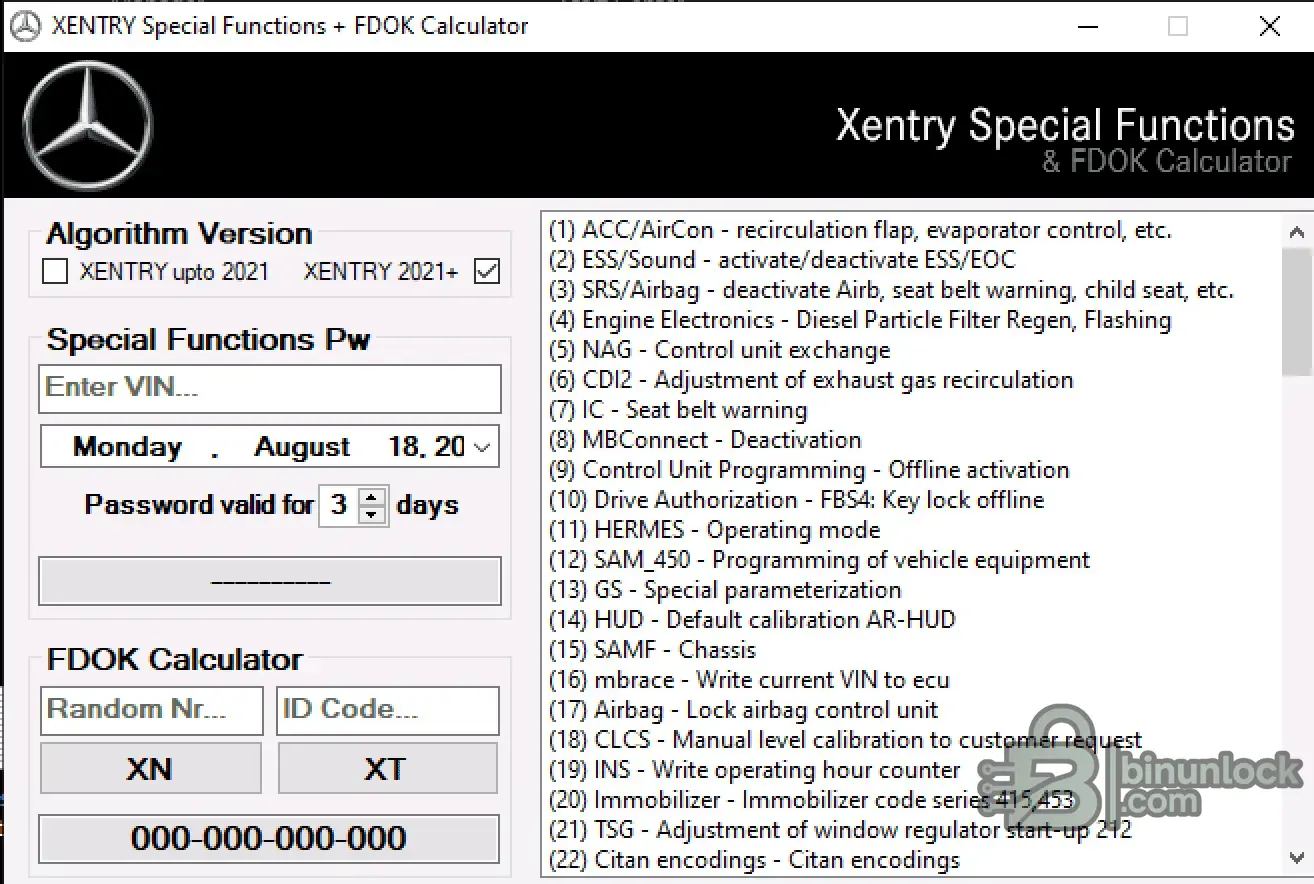
Task: Select (3) SRS/Airbag deactivate Airb entry
Action: point(891,290)
